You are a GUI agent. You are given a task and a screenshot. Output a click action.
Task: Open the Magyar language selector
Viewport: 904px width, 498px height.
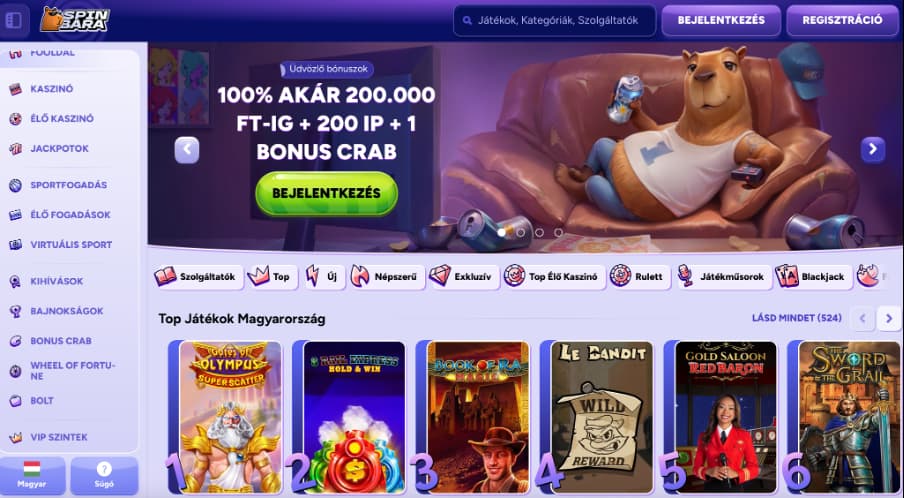(x=32, y=476)
